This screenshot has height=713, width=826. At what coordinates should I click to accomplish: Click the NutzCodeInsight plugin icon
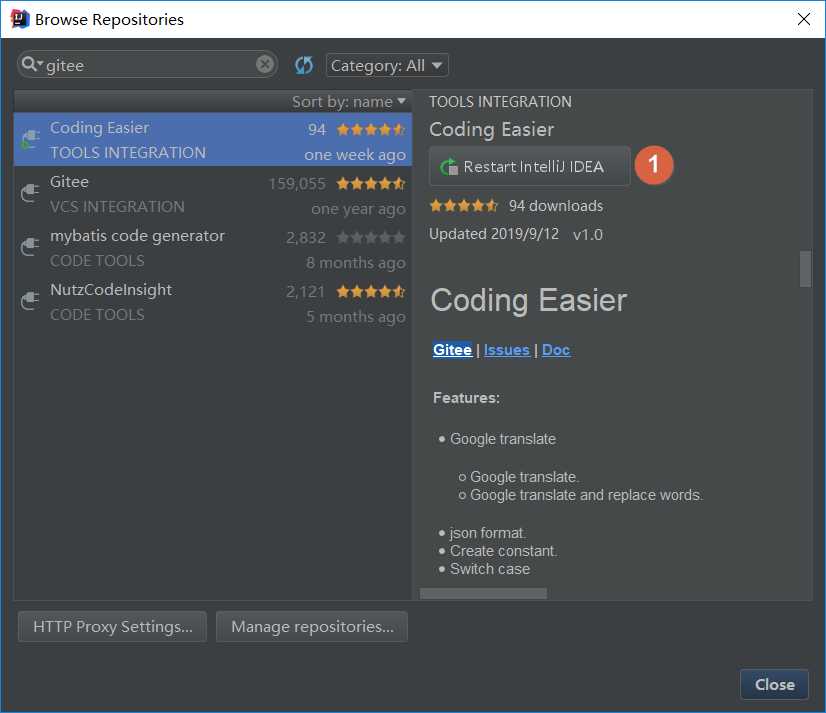pyautogui.click(x=30, y=301)
